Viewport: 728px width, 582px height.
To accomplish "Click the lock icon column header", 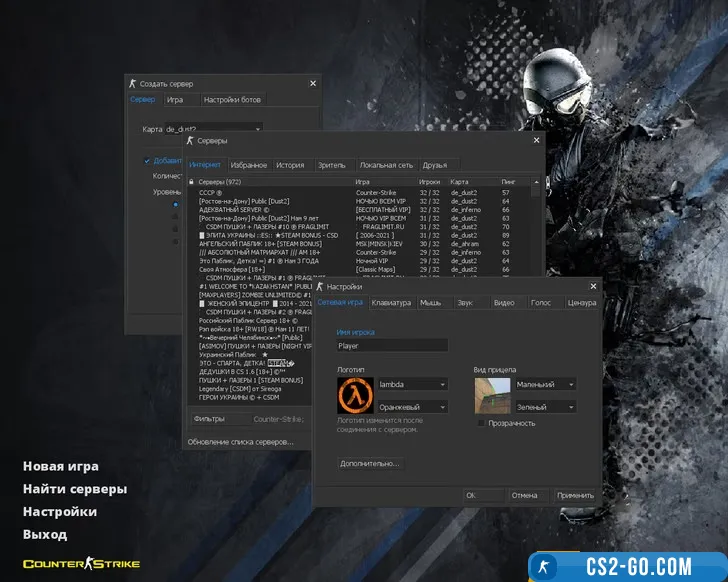I will coord(191,182).
